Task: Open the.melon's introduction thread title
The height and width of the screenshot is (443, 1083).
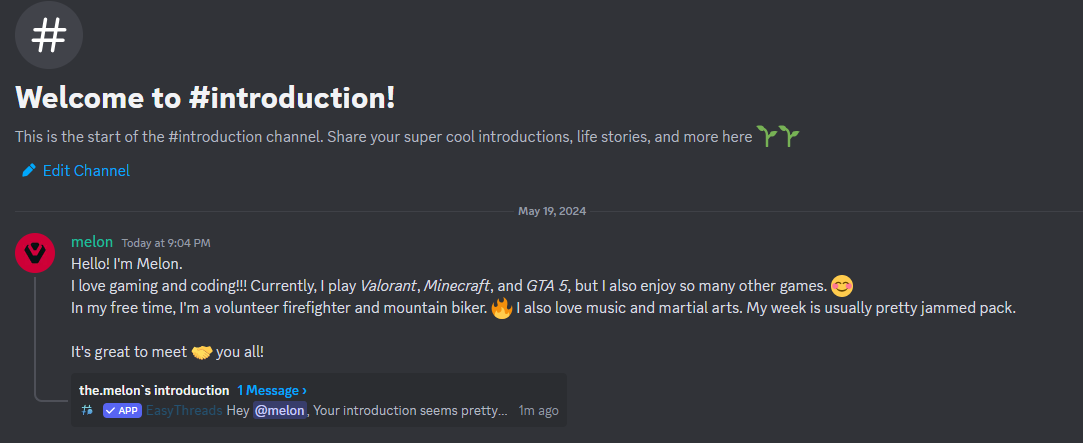Action: tap(154, 390)
